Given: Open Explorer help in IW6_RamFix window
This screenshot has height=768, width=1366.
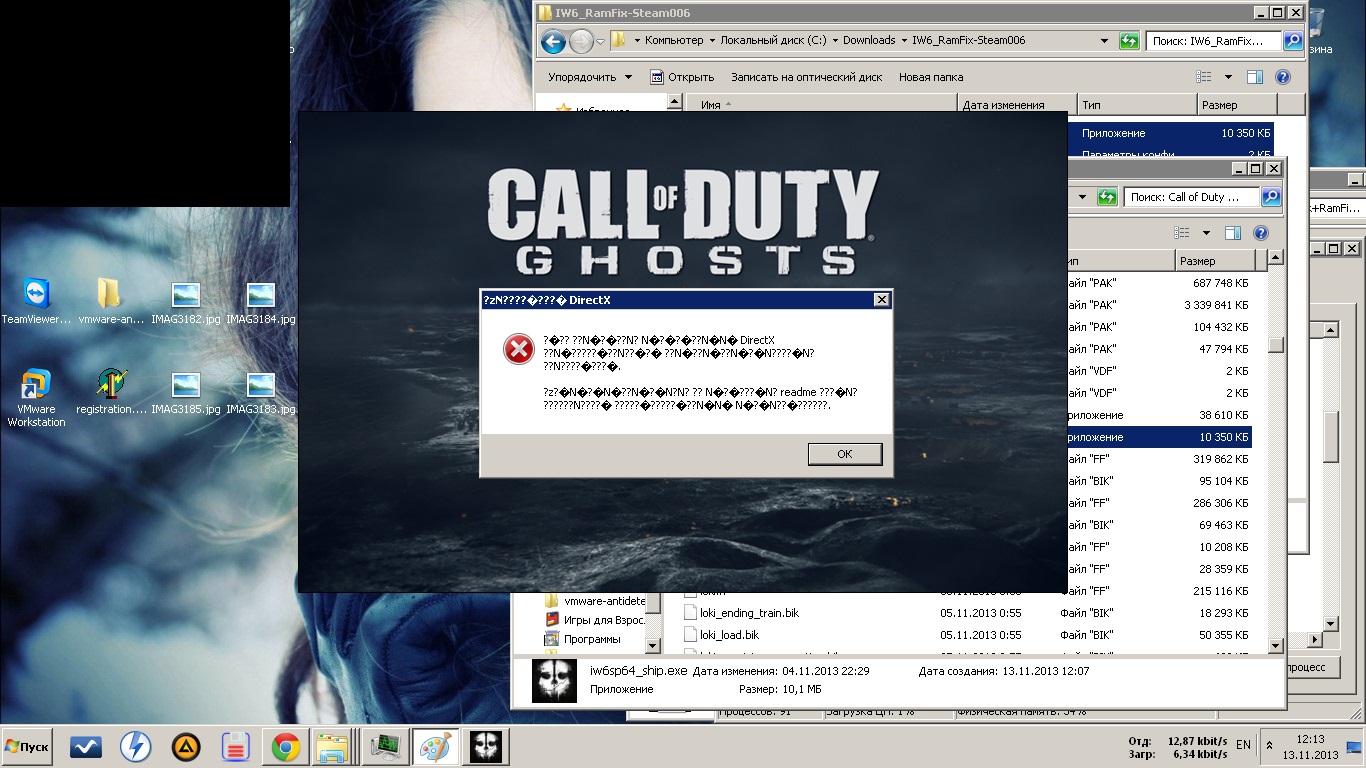Looking at the screenshot, I should (1283, 77).
